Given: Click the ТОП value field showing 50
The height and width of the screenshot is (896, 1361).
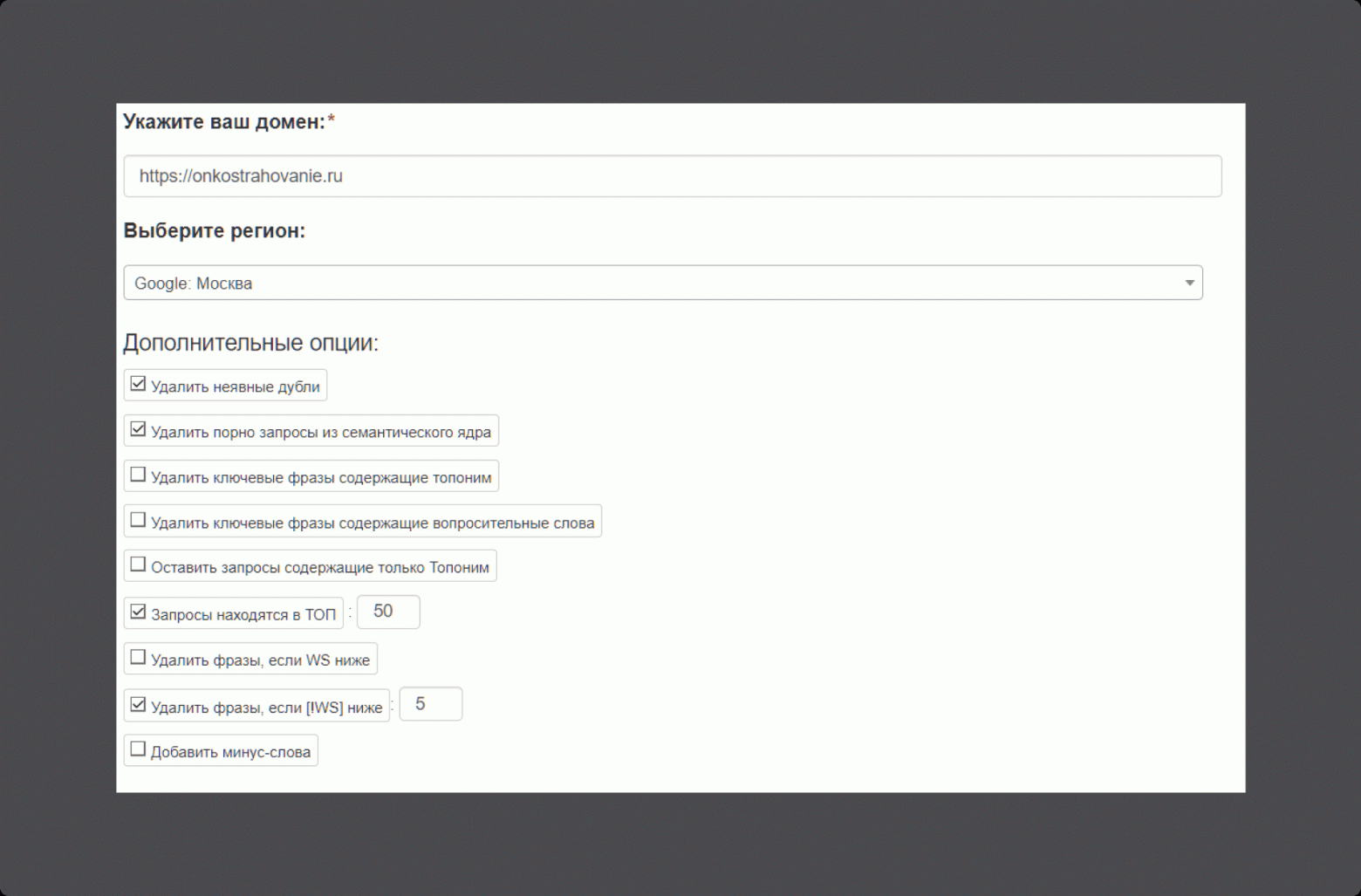Looking at the screenshot, I should click(388, 612).
